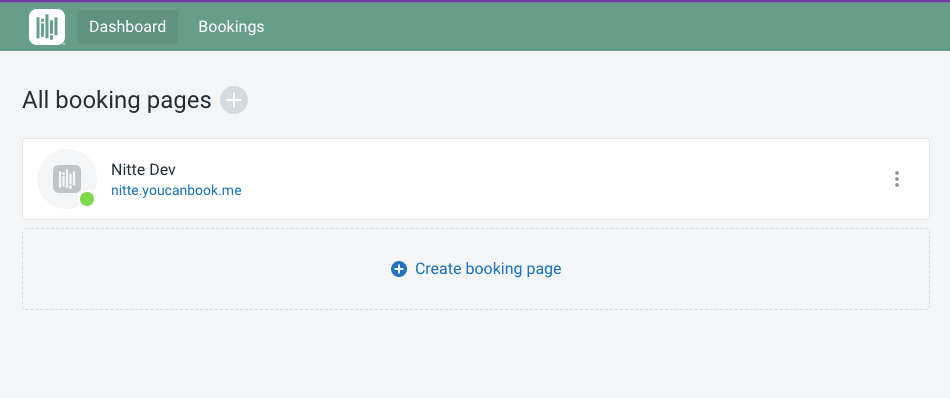Click gray bars icon inside the avatar circle
The width and height of the screenshot is (950, 398).
point(67,179)
